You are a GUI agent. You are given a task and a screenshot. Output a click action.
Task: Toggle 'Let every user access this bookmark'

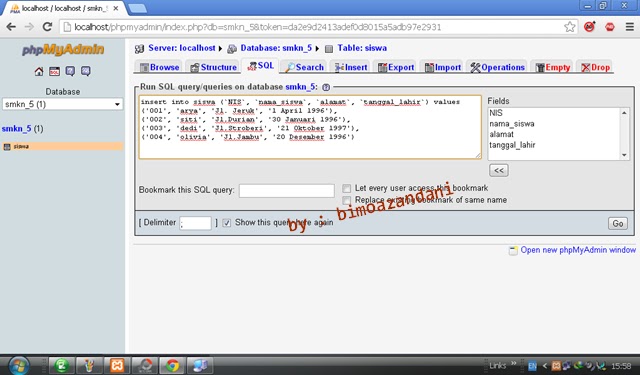(x=347, y=189)
